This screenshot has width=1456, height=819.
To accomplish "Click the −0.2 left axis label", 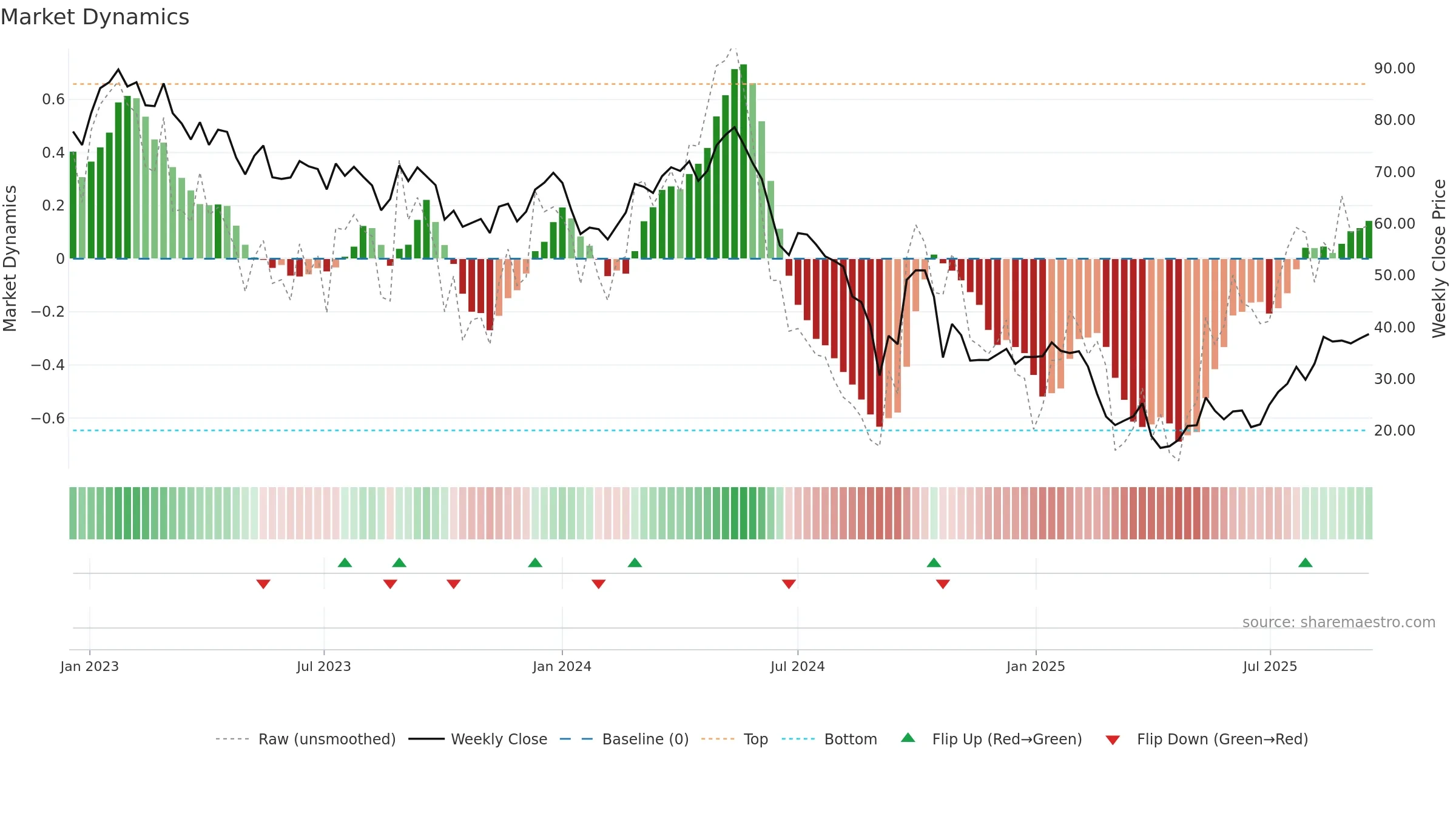I will (x=48, y=312).
